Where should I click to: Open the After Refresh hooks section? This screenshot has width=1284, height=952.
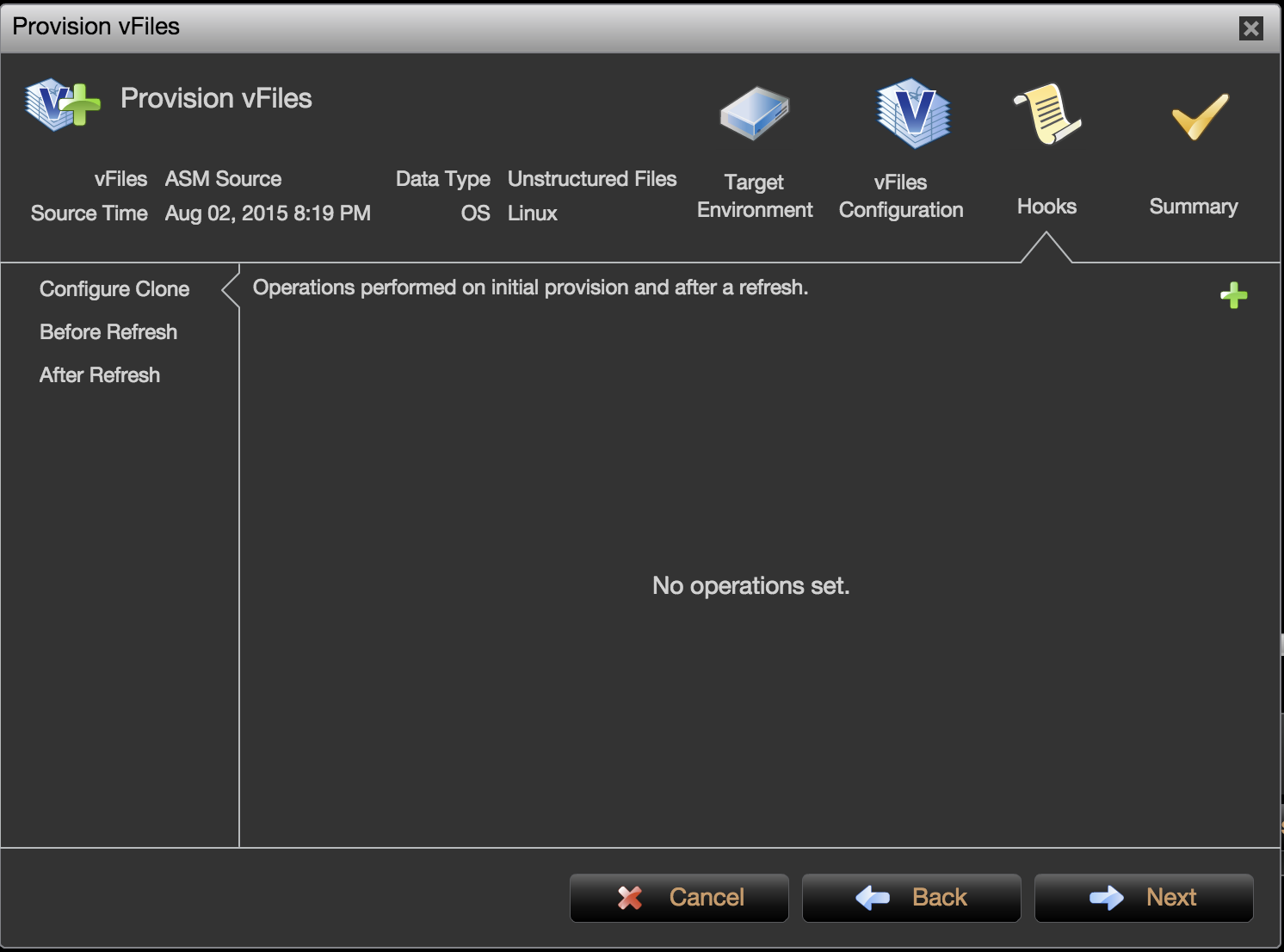pos(100,375)
